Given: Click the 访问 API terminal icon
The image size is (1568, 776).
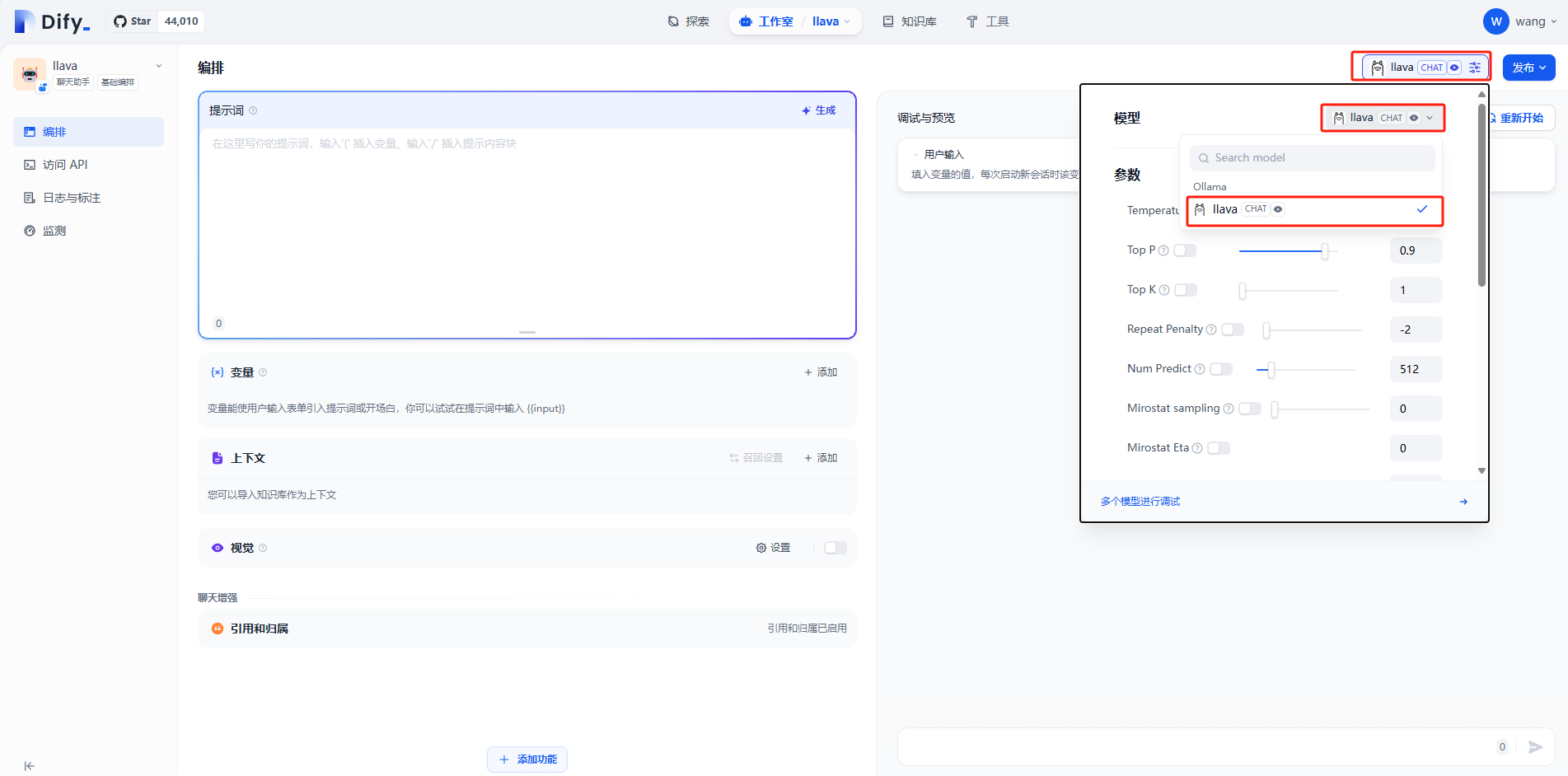Looking at the screenshot, I should point(30,165).
